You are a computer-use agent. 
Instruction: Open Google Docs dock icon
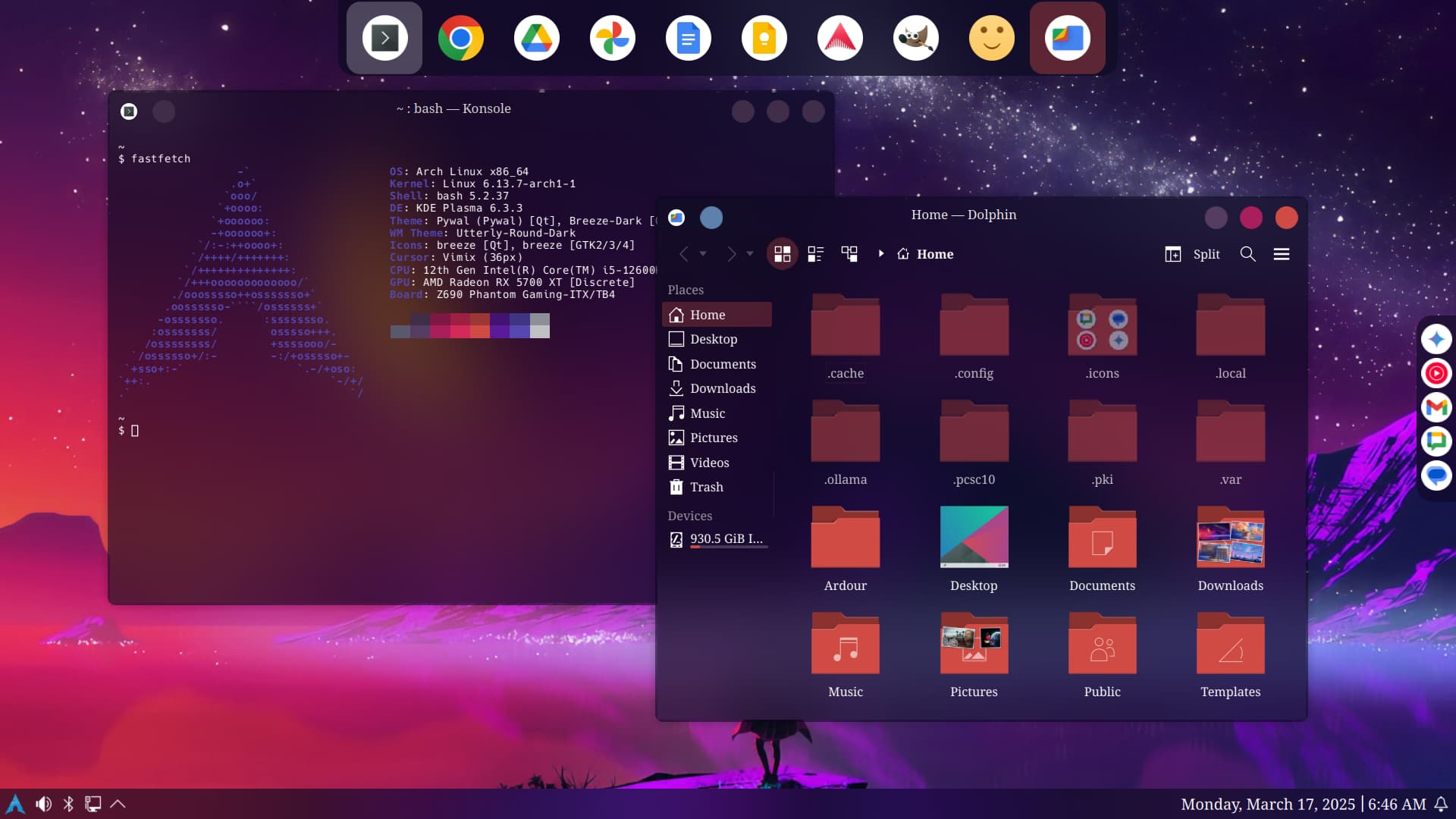688,38
